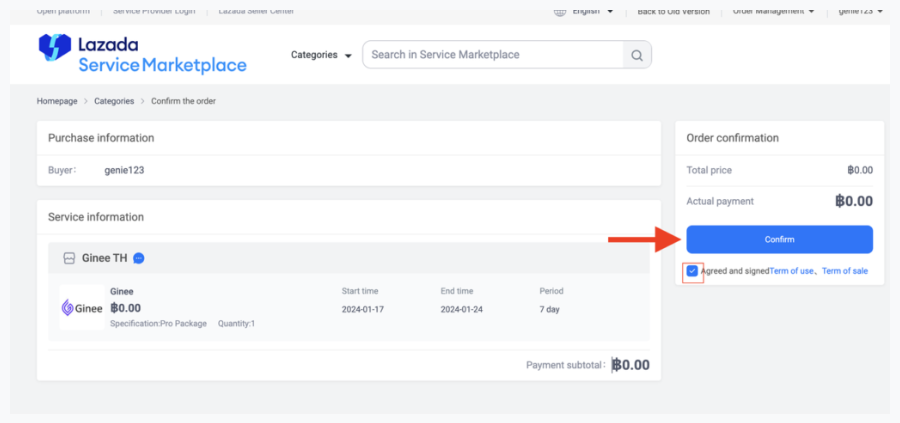Open the Ginee product thumbnail
900x423 pixels.
(x=82, y=307)
